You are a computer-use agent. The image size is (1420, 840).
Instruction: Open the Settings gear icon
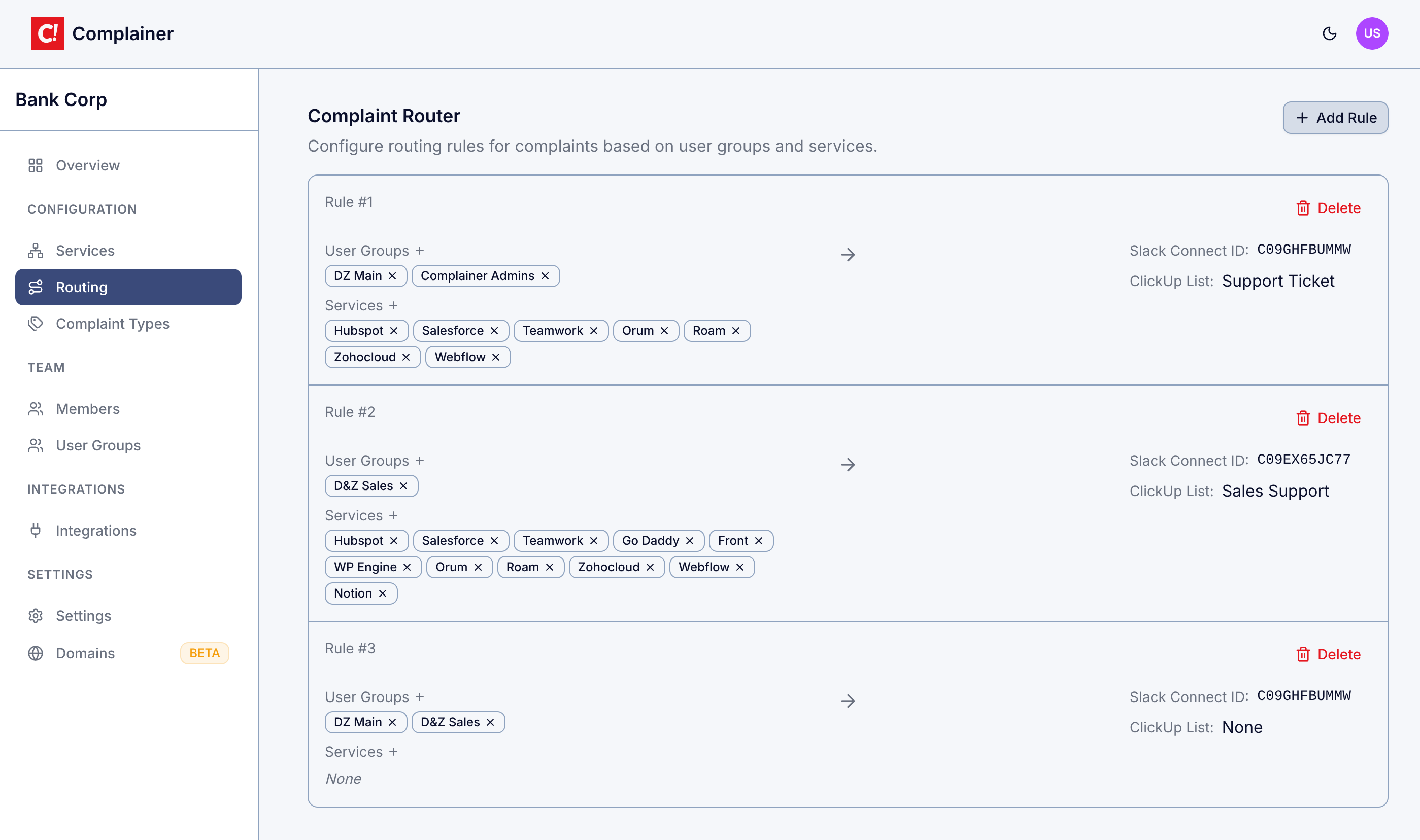(x=36, y=616)
